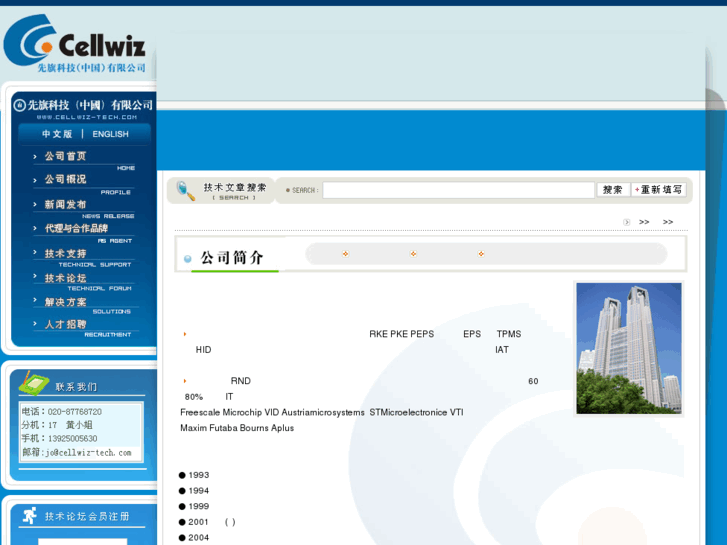Click the small breadcrumb arrow icon
Screen dimensions: 727x545
[626, 222]
